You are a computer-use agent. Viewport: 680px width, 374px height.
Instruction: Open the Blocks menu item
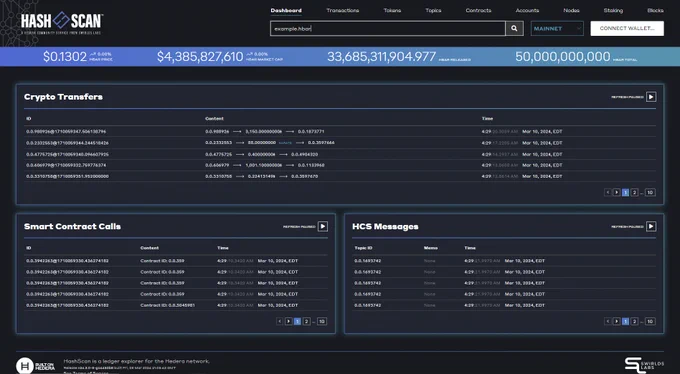(x=655, y=10)
